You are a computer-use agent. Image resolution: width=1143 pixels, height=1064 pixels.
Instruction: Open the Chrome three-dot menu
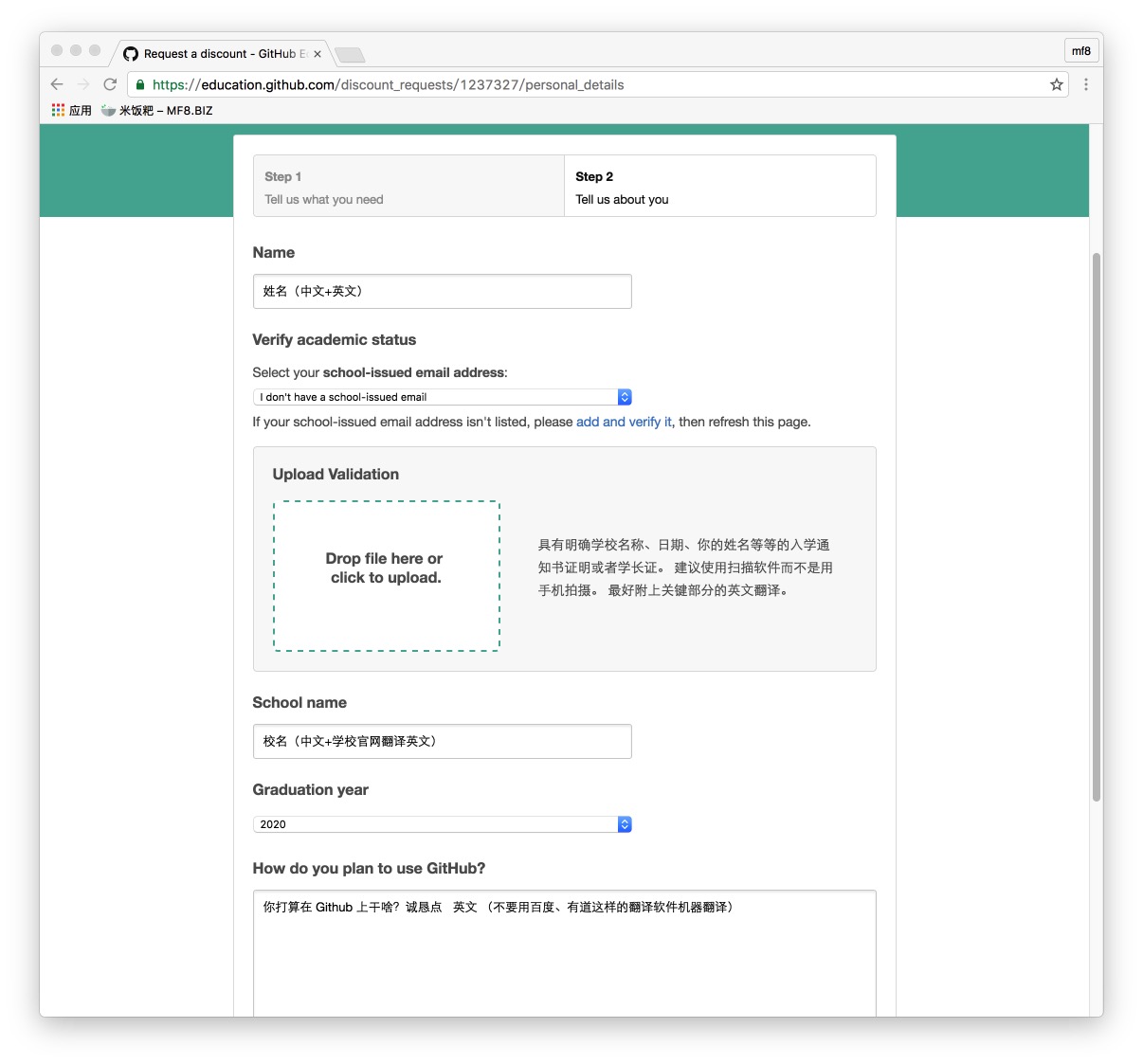(1086, 84)
